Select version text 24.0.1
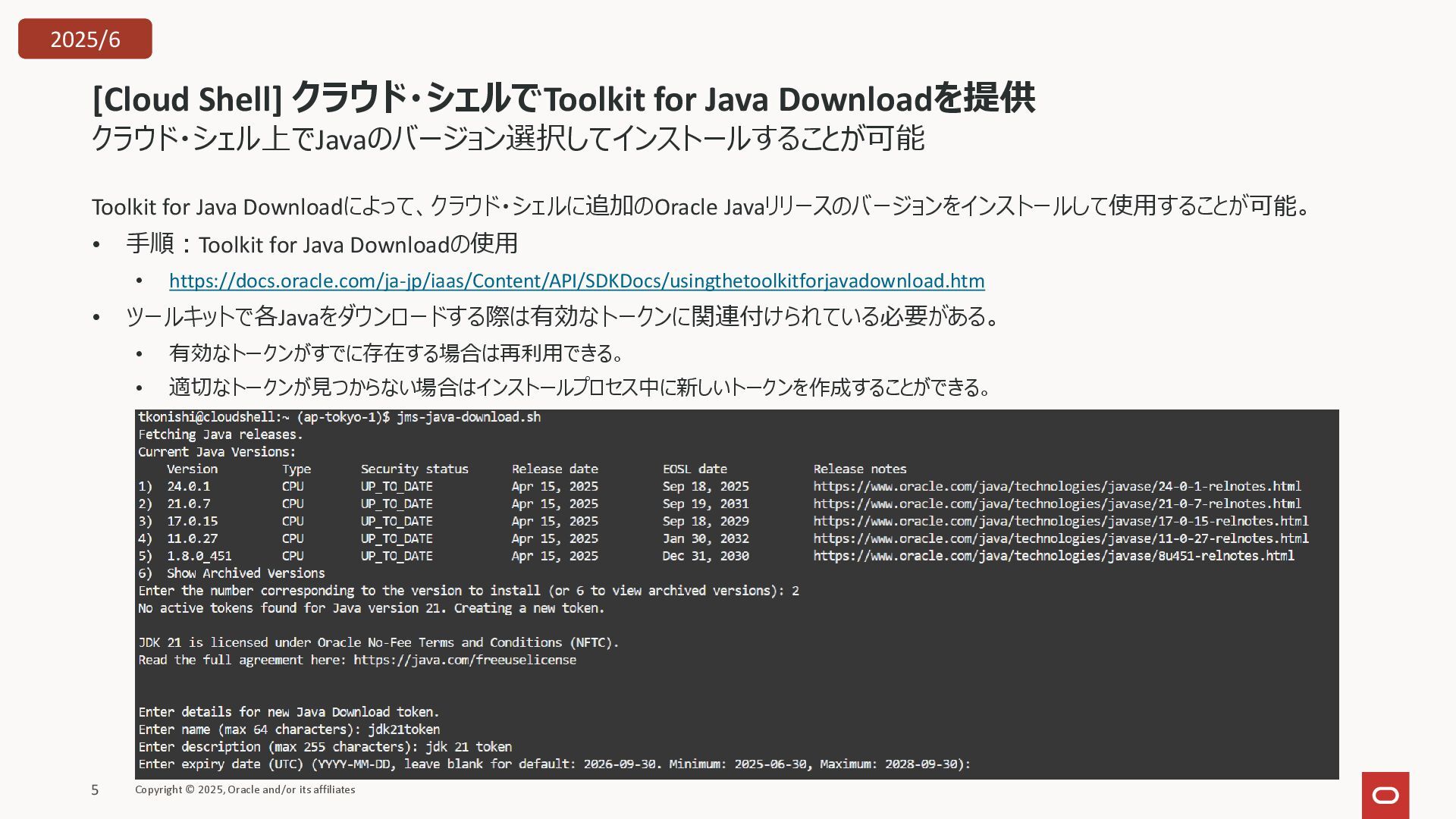Viewport: 1456px width, 819px height. (x=189, y=487)
